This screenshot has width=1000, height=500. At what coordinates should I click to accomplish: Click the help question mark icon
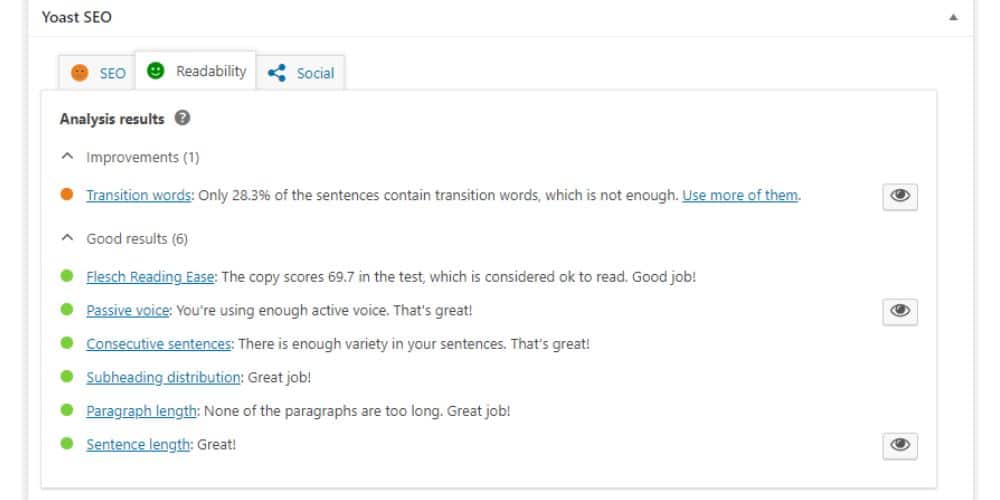[182, 119]
